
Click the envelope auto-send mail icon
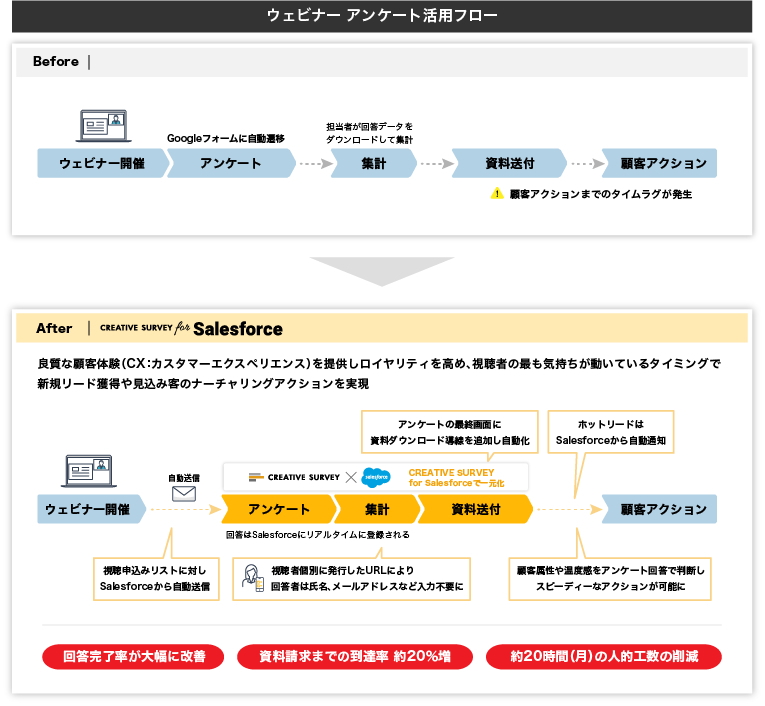coord(184,494)
